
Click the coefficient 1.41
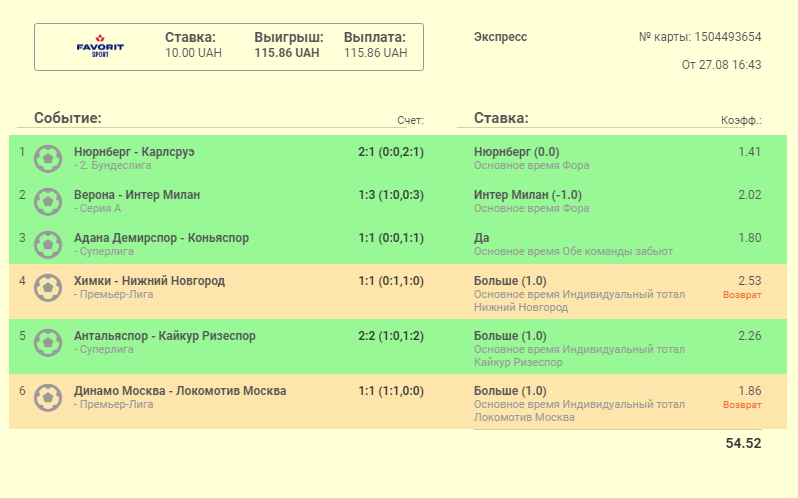(x=750, y=152)
